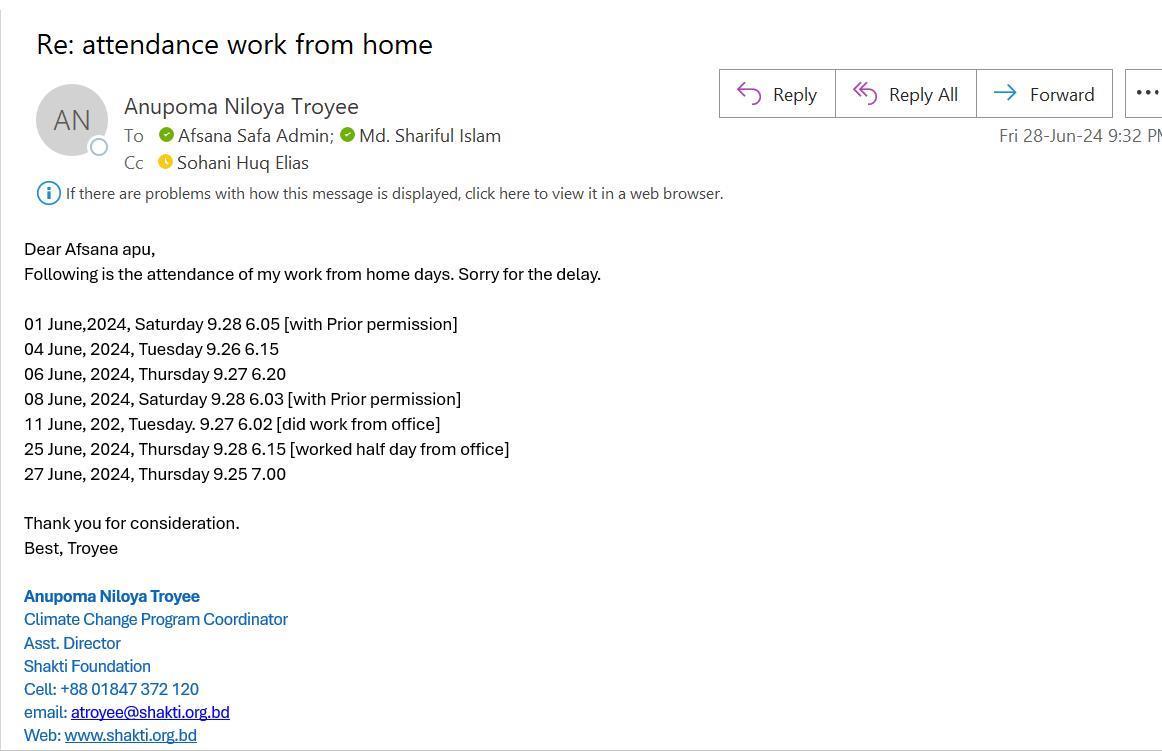Image resolution: width=1162 pixels, height=751 pixels.
Task: Select Cc recipient Sohani Huq Elias
Action: pos(242,162)
